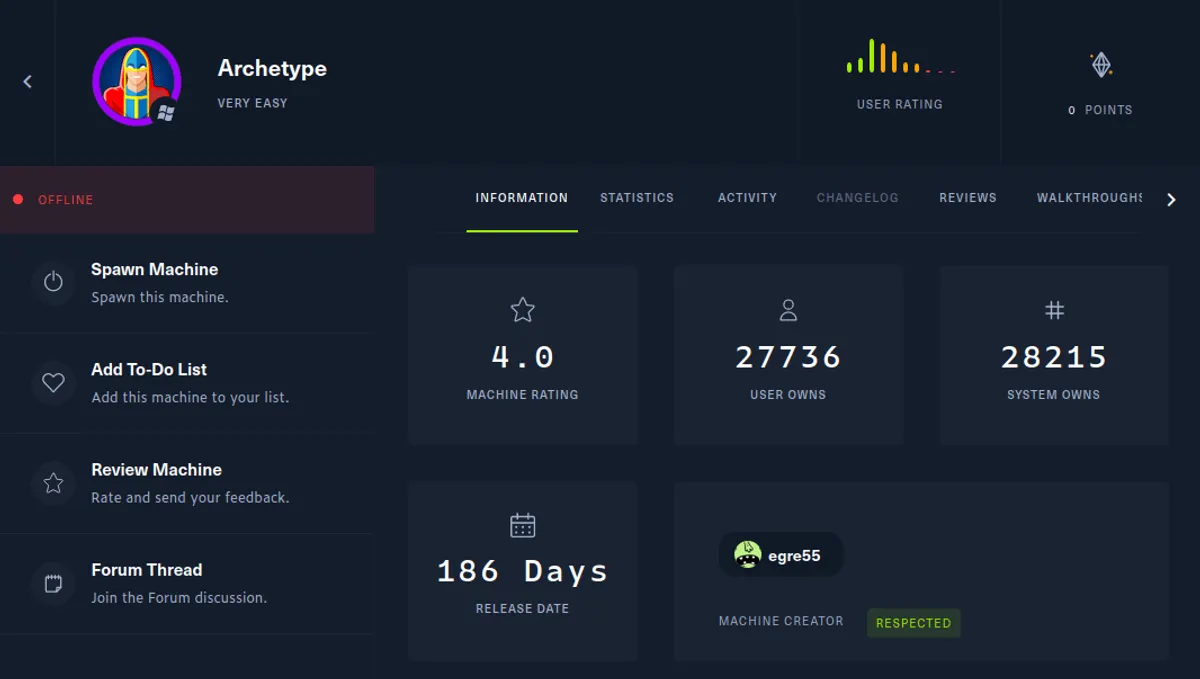
Task: Switch to the Statistics tab
Action: (637, 198)
